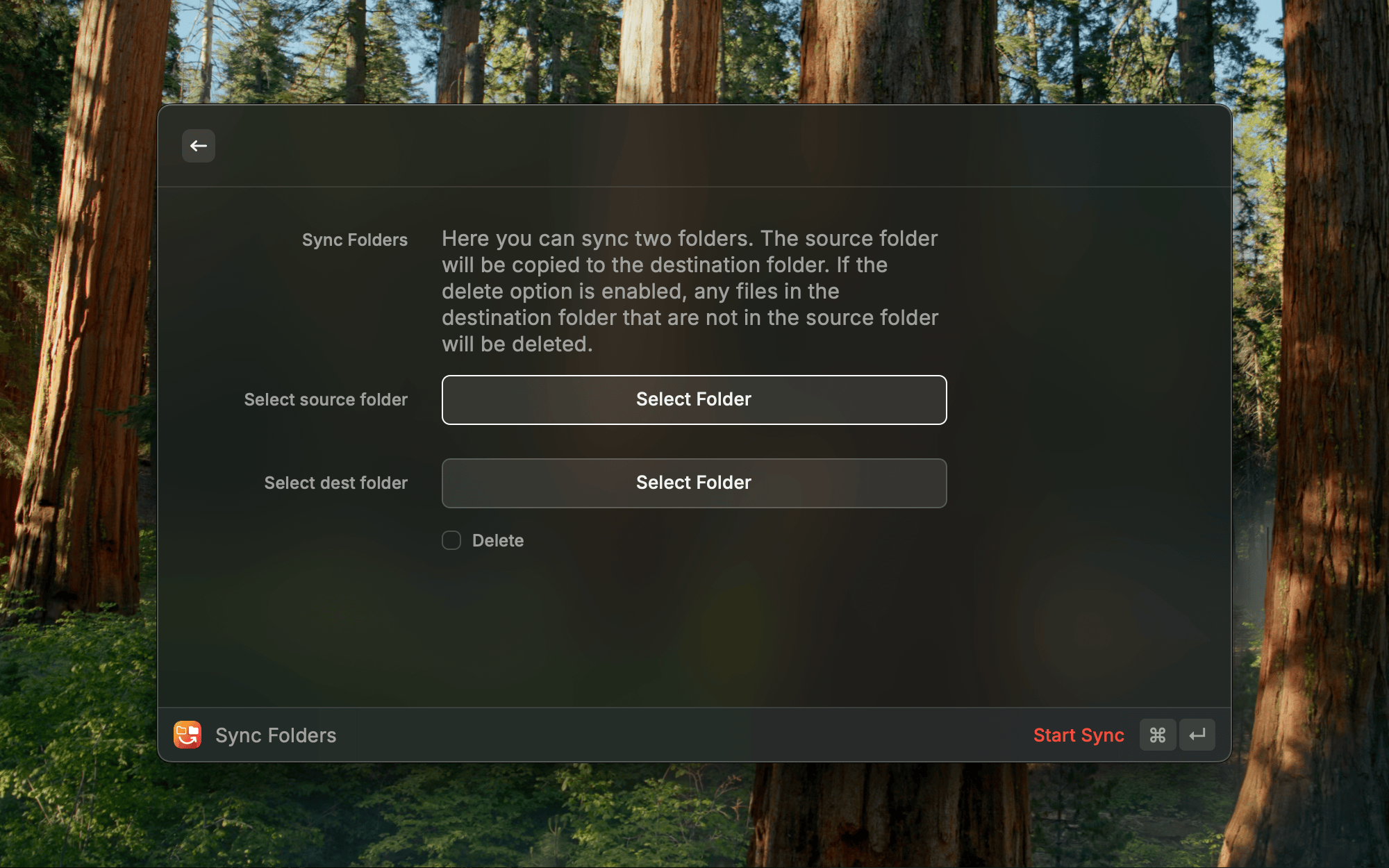Viewport: 1389px width, 868px height.
Task: Click the Select dest folder label
Action: [336, 483]
